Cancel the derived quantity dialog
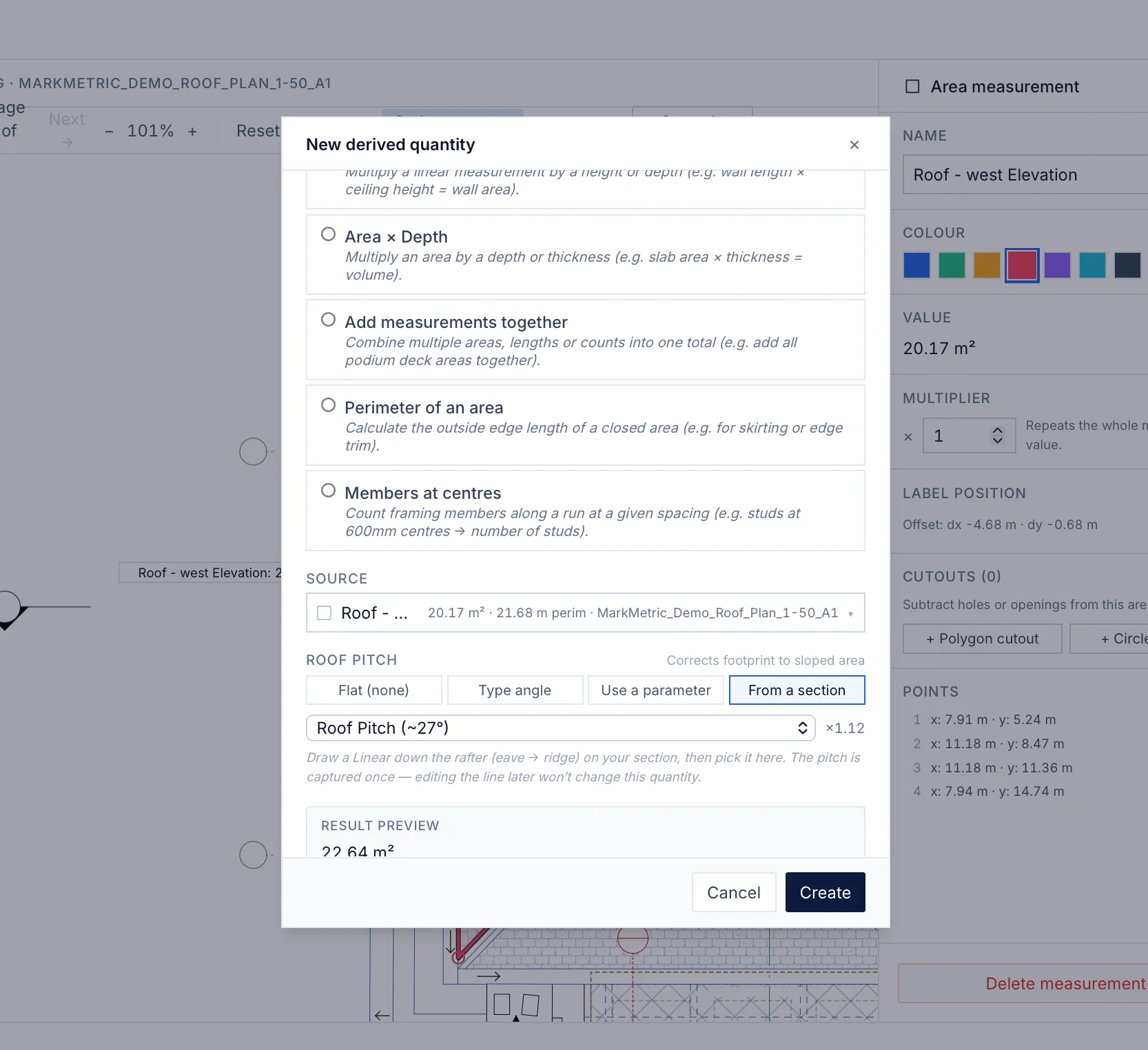This screenshot has width=1148, height=1050. pos(734,892)
